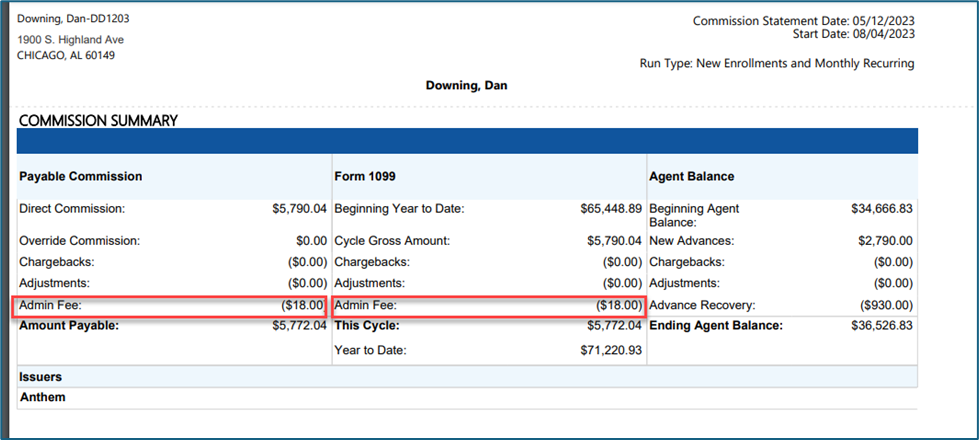Select the Run Type line
The height and width of the screenshot is (440, 979).
(777, 64)
